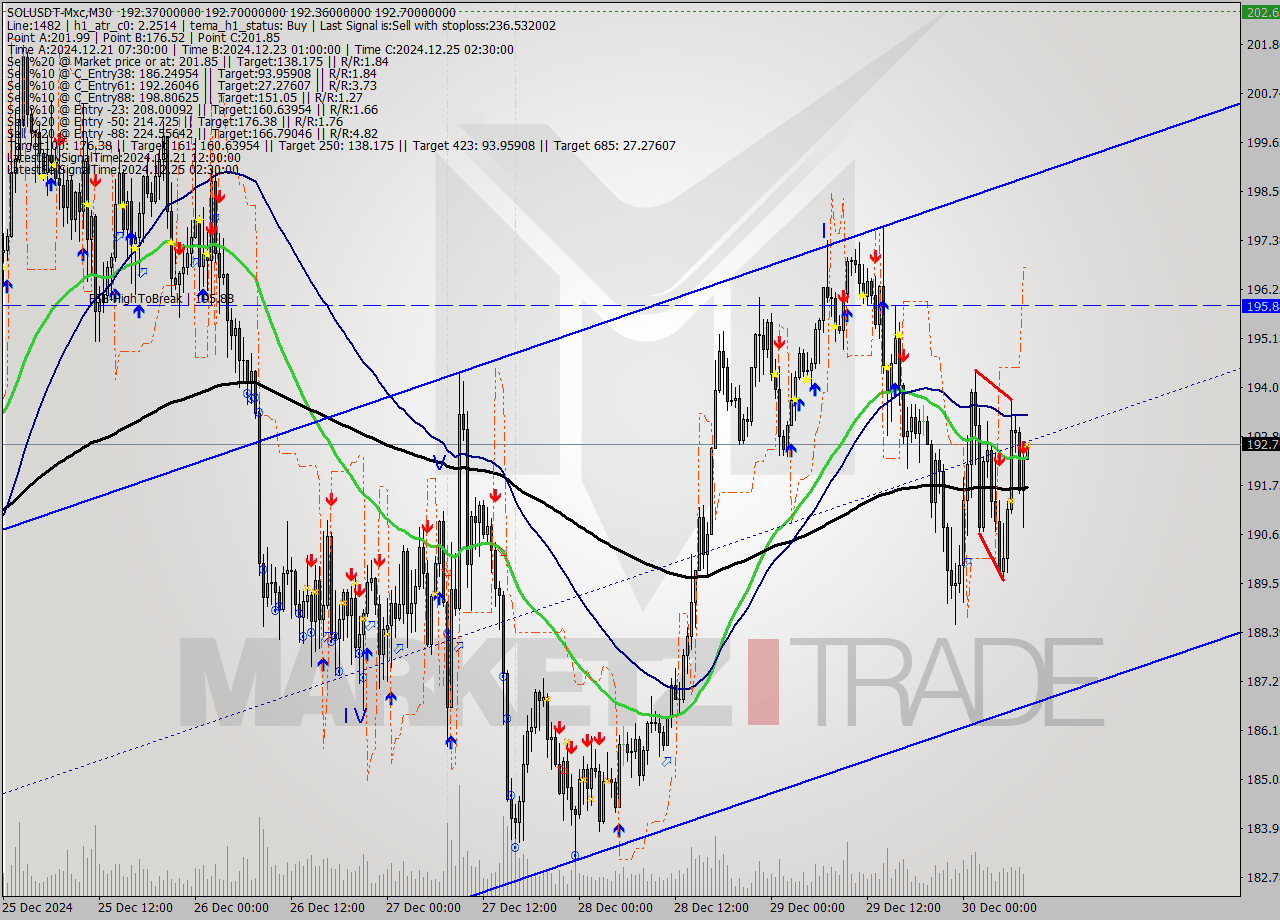Click the 200.7 price axis label
This screenshot has height=920, width=1280.
click(x=1263, y=93)
